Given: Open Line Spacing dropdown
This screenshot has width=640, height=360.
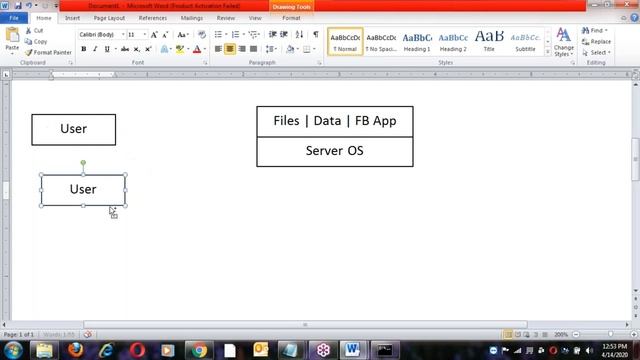Looking at the screenshot, I should (271, 49).
